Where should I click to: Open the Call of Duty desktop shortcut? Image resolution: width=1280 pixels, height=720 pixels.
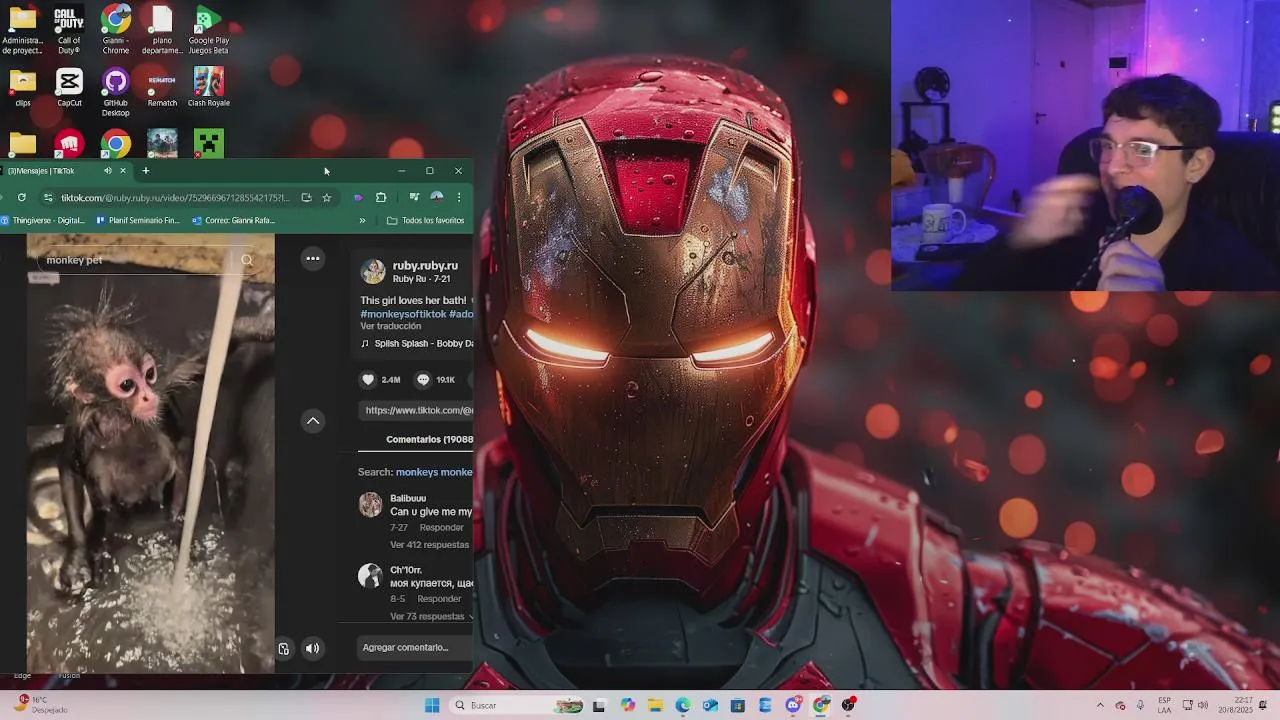point(69,30)
